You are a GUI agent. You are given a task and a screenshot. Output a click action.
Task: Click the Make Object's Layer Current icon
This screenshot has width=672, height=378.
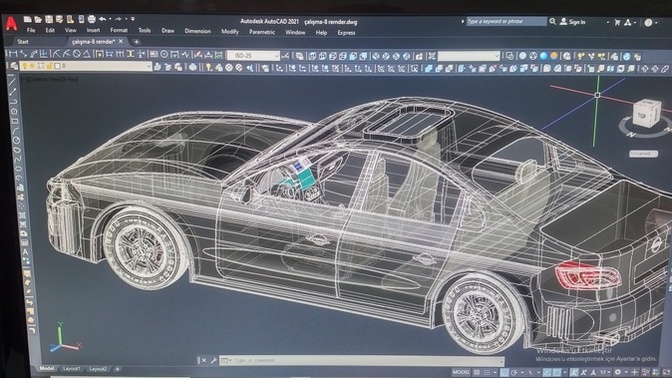[158, 66]
